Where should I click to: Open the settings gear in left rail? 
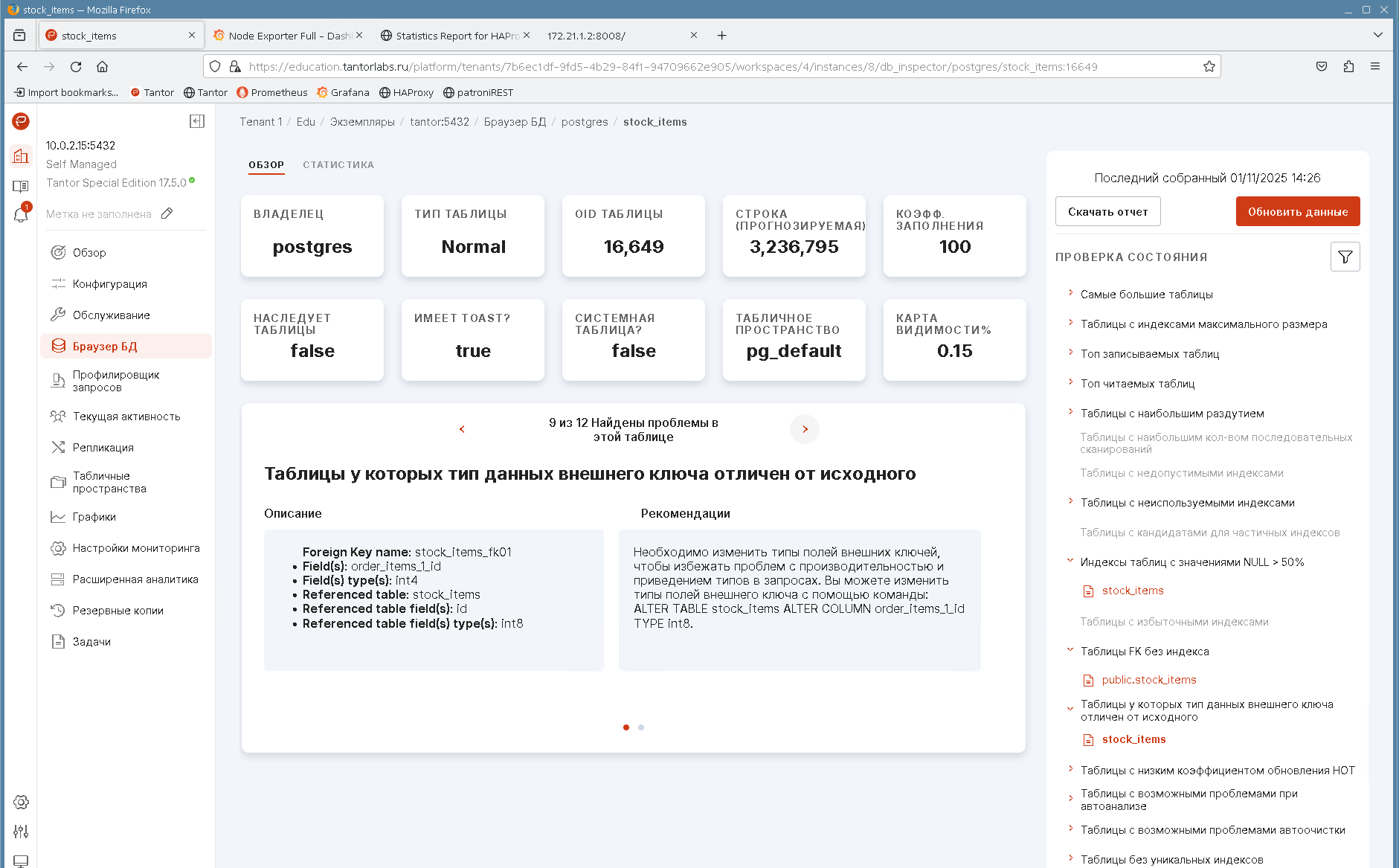[x=21, y=802]
